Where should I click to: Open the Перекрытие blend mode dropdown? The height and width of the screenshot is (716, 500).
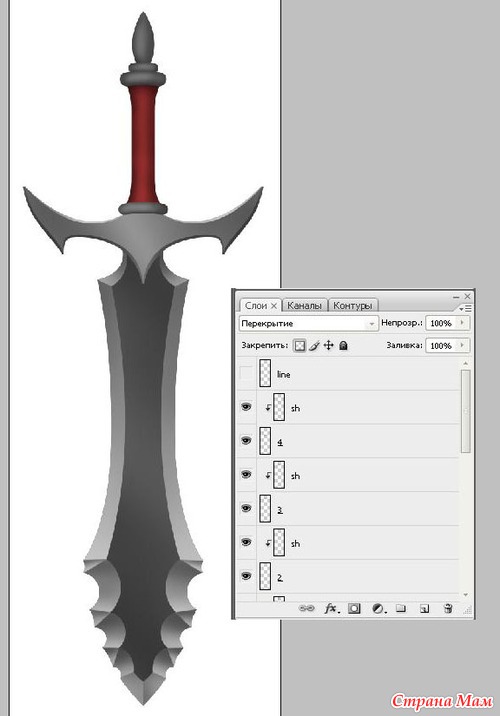click(309, 323)
